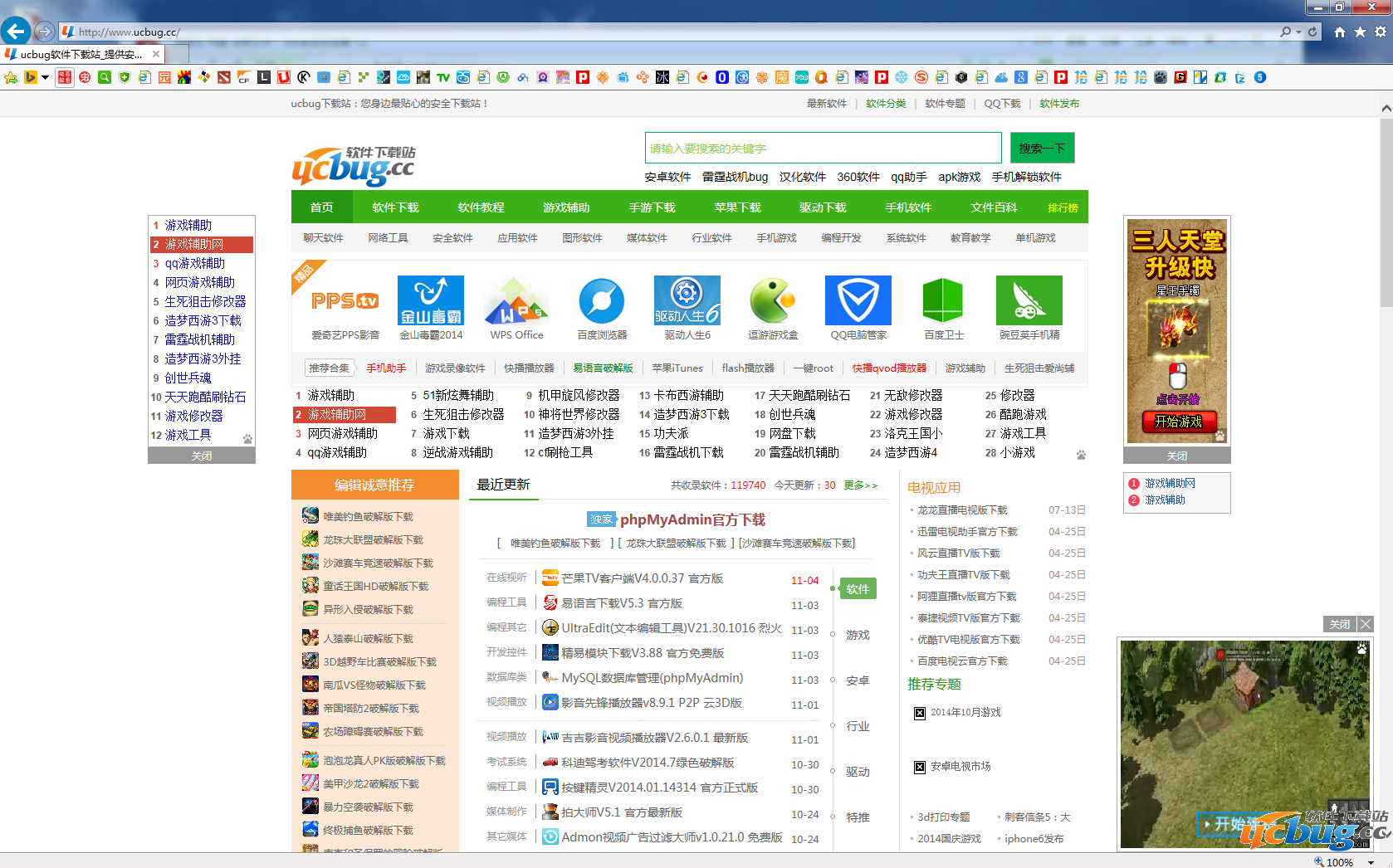
Task: Open the browser Tools gear icon
Action: 1381,32
